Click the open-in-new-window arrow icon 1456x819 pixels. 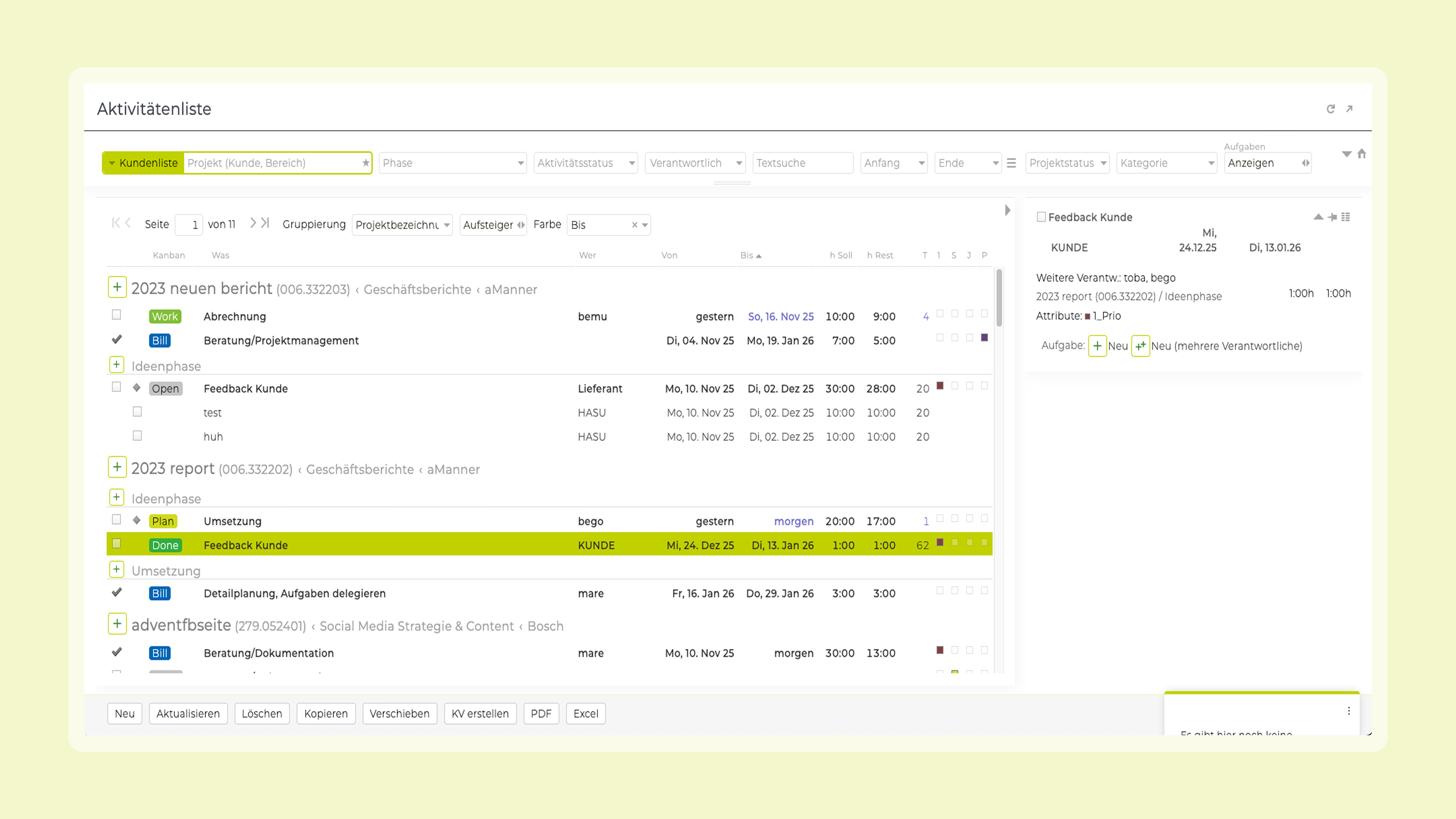[x=1349, y=108]
